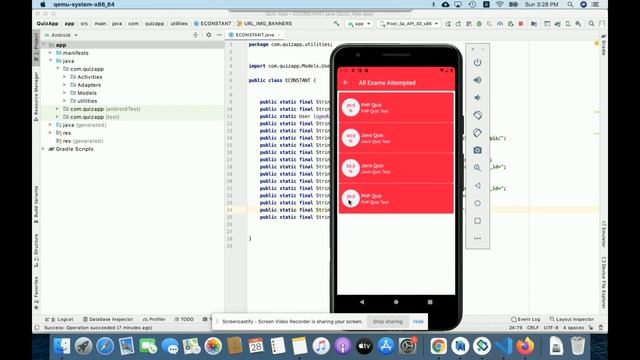Click the 4 spaces indent indicator

573,328
